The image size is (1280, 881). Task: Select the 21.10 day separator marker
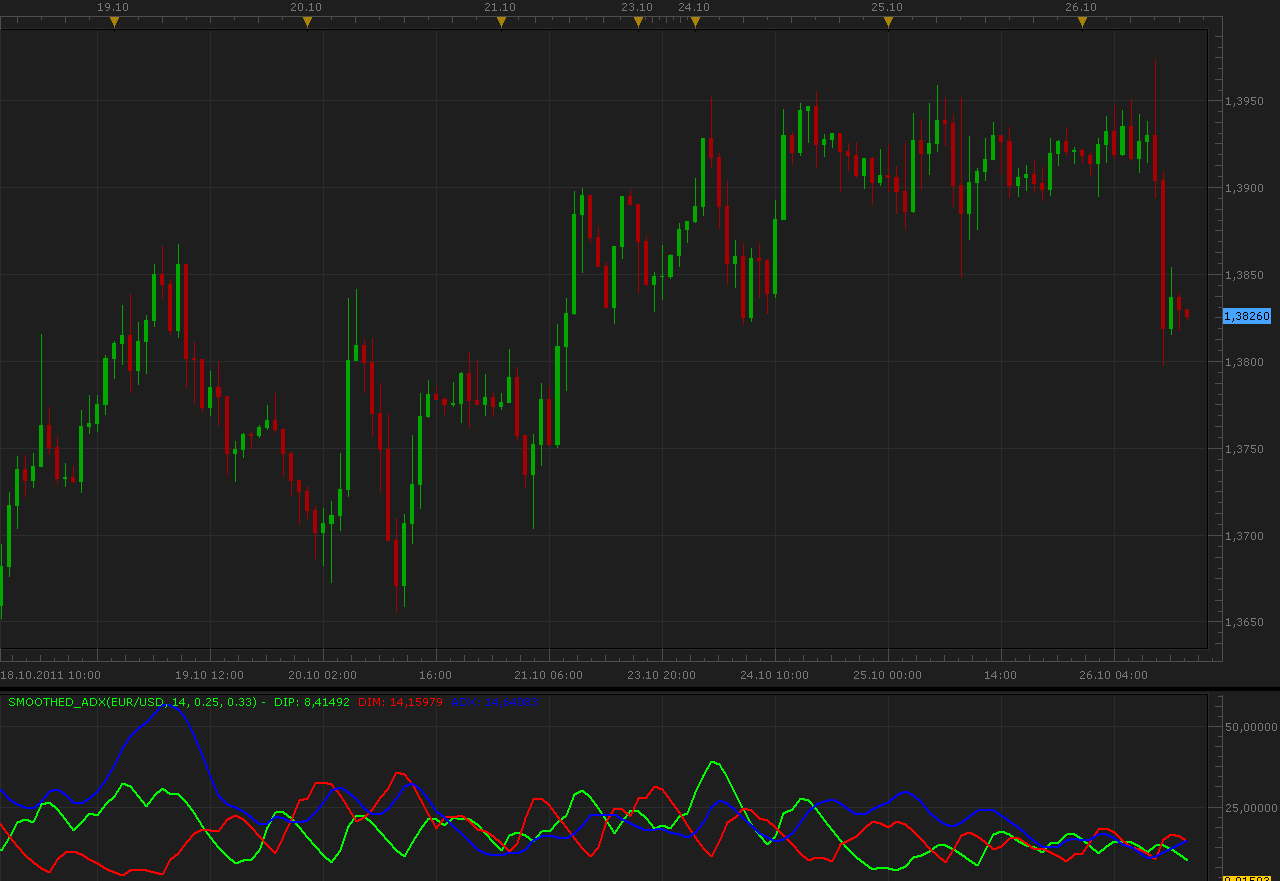point(501,22)
